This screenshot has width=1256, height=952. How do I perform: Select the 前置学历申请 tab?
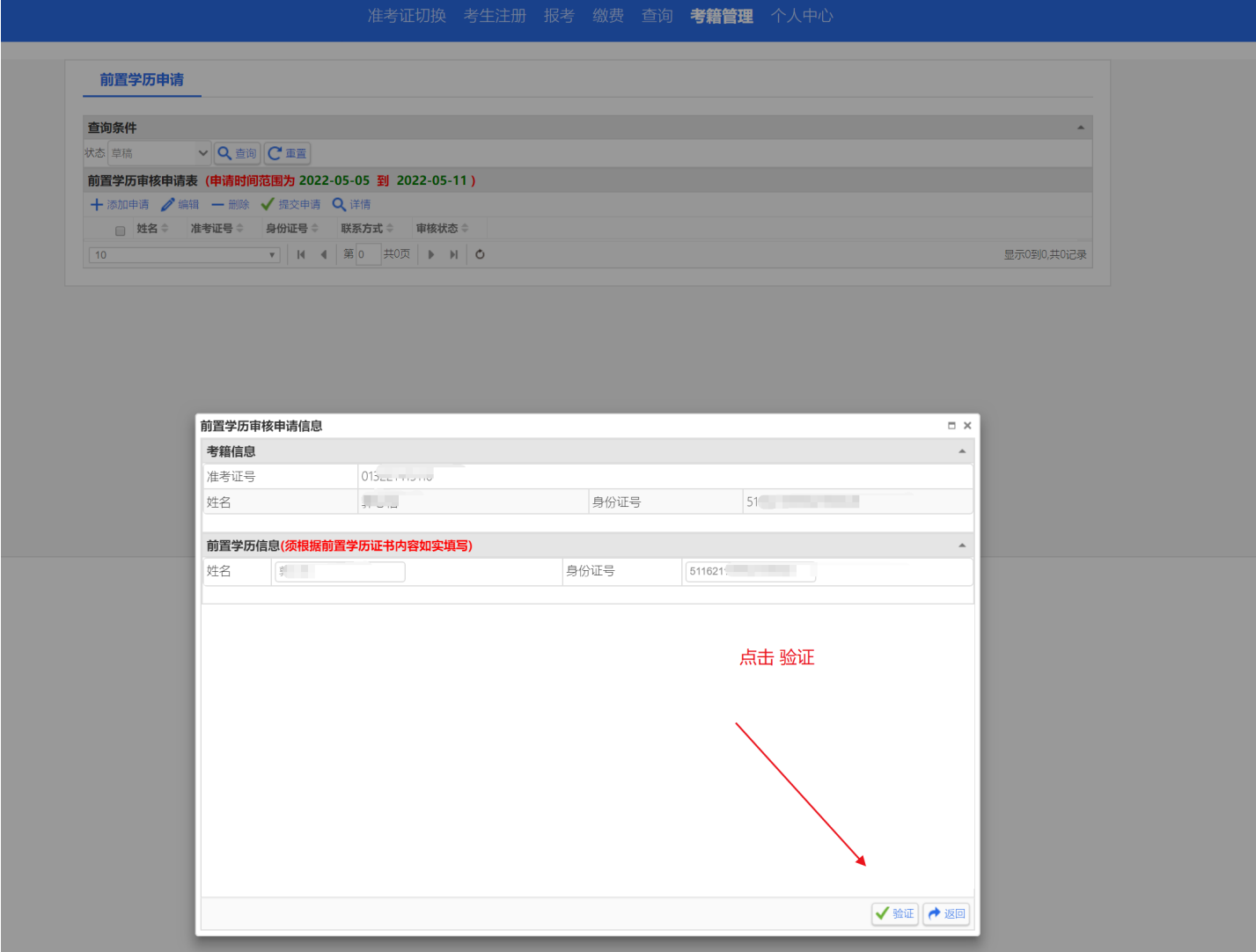click(x=142, y=80)
